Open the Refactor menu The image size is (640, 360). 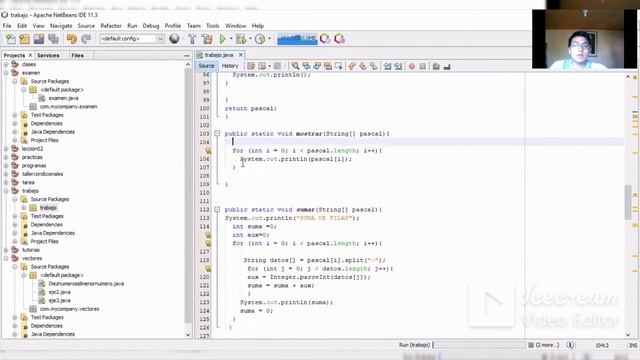click(111, 26)
